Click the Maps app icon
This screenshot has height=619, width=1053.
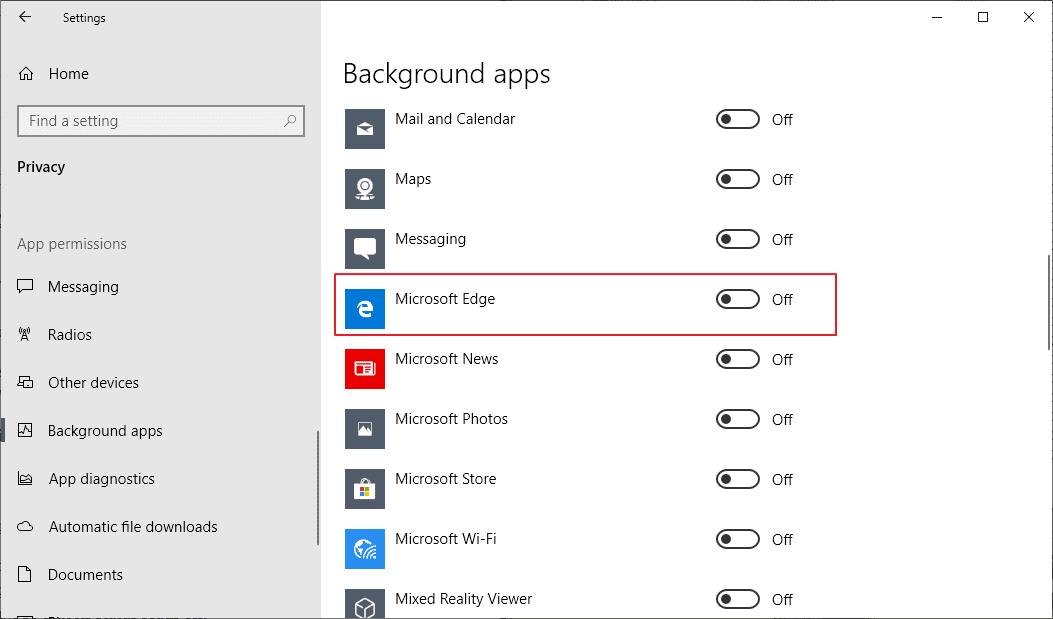coord(365,188)
